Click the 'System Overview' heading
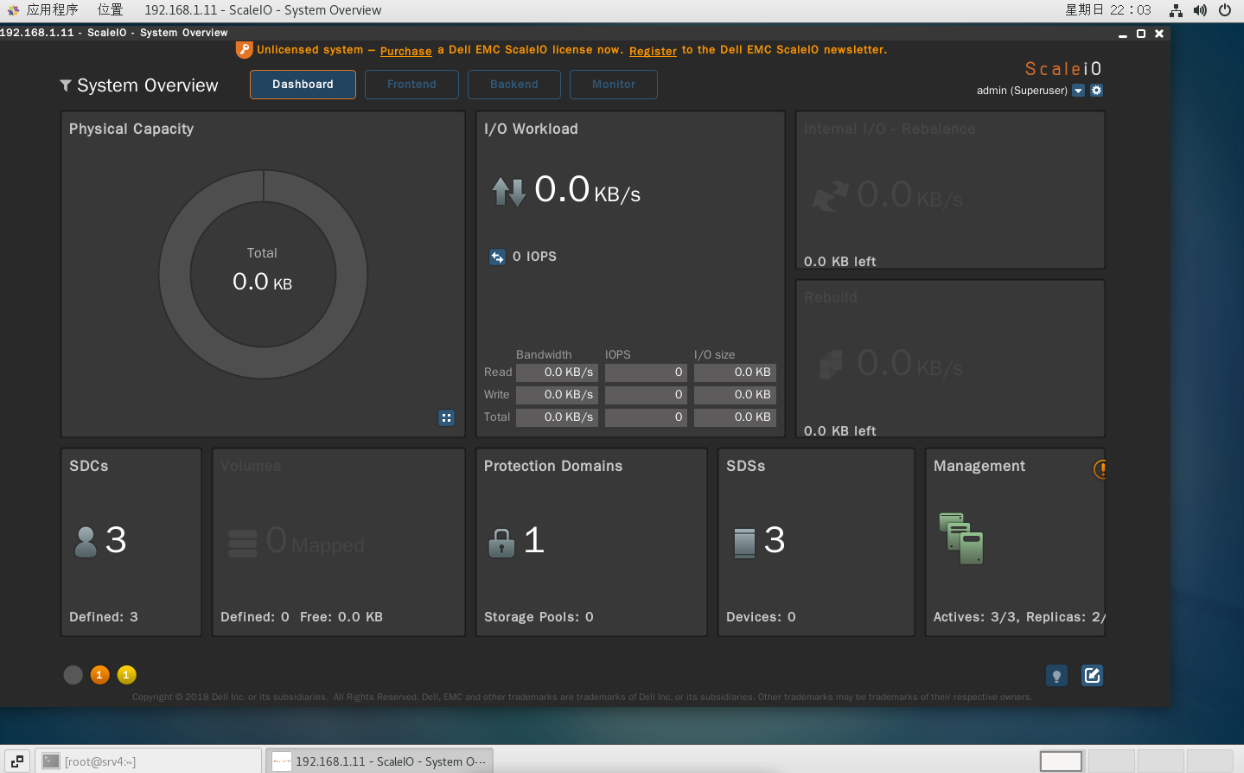 148,86
